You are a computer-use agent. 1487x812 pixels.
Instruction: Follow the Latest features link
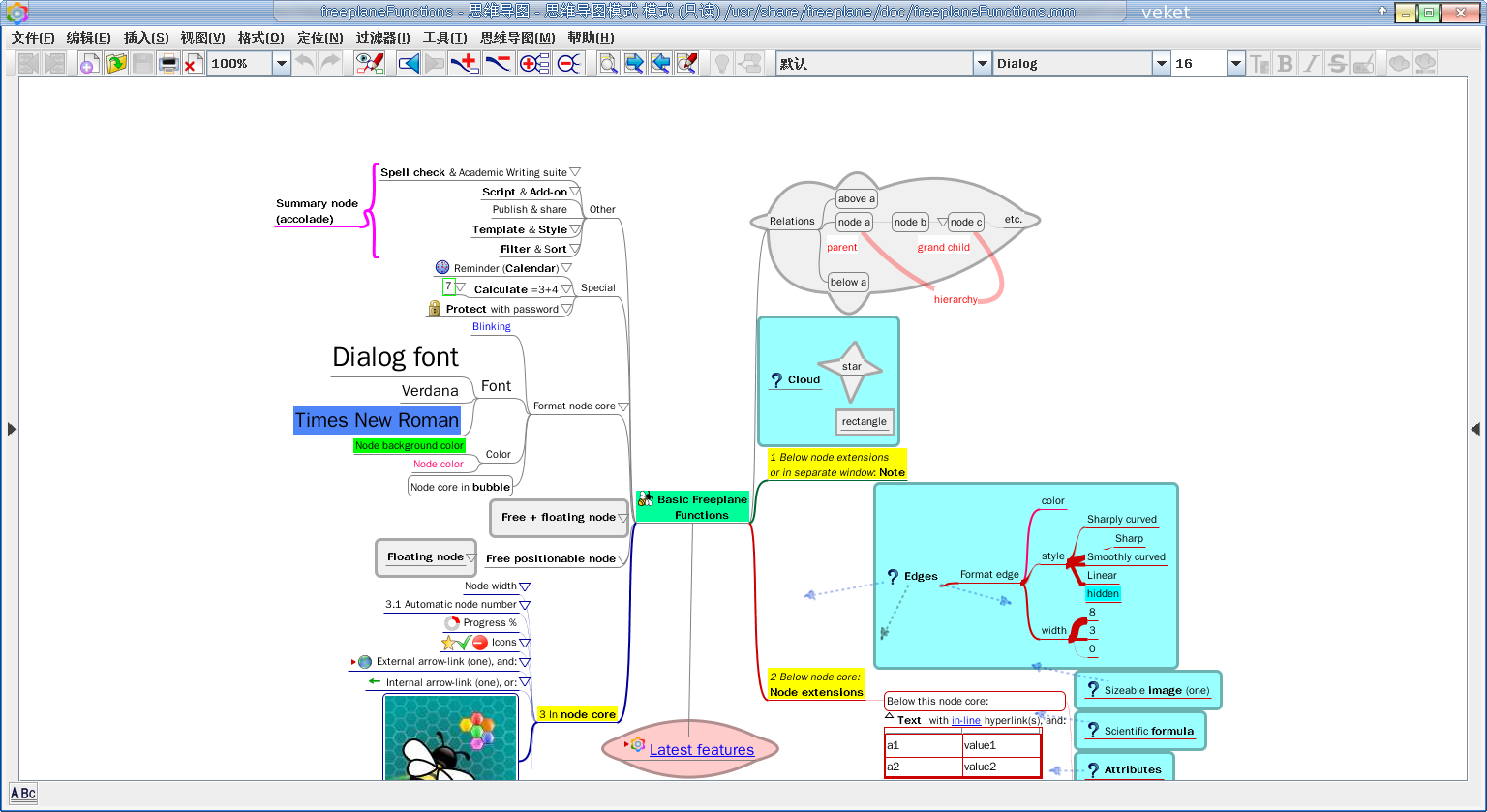click(x=702, y=749)
